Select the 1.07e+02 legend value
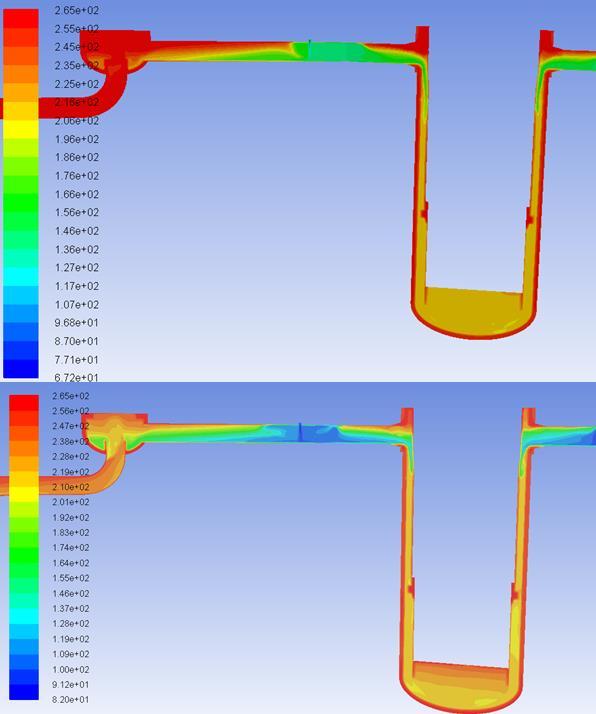Image resolution: width=596 pixels, height=714 pixels. (76, 304)
